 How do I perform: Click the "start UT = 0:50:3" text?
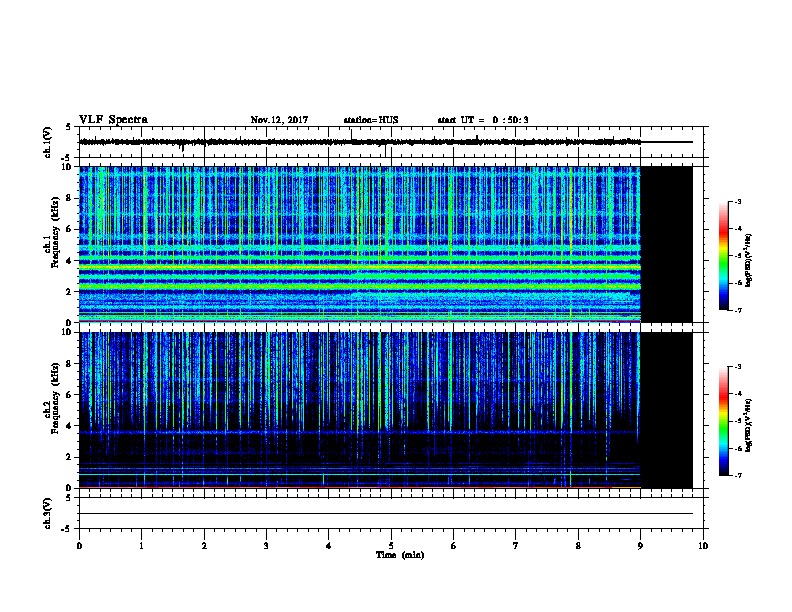point(483,120)
